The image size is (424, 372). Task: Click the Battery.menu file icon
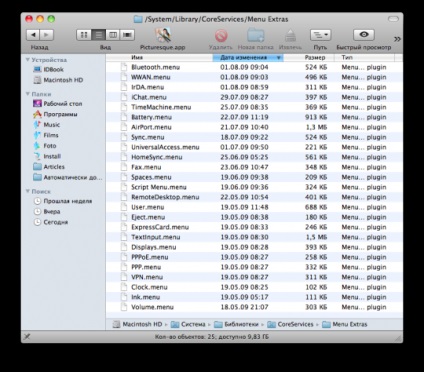[x=124, y=117]
